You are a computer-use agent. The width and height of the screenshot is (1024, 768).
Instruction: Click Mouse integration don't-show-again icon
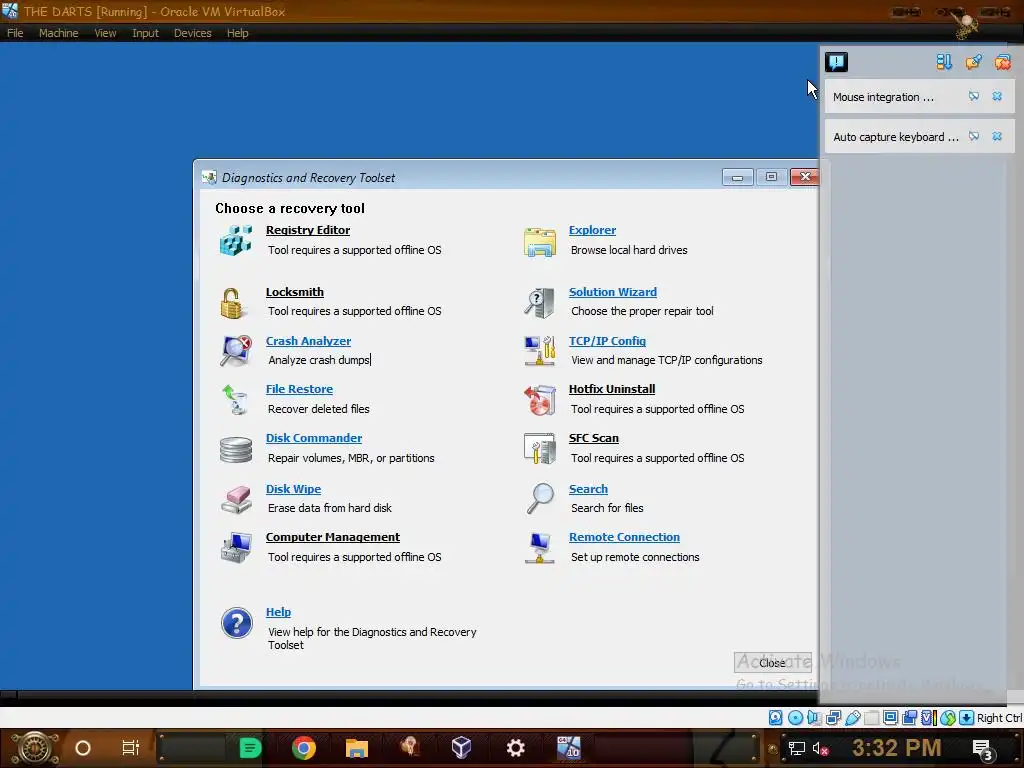click(974, 97)
